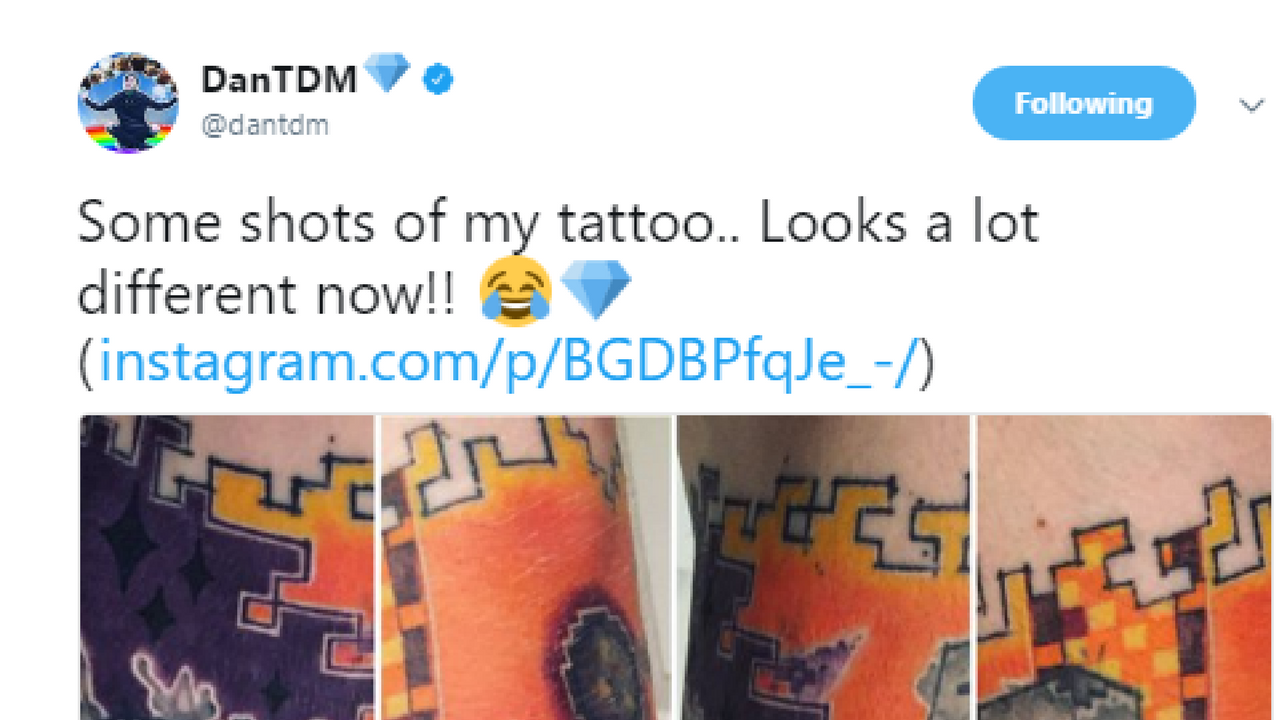Click the diamond emoji in tweet text
The height and width of the screenshot is (720, 1280).
[595, 294]
